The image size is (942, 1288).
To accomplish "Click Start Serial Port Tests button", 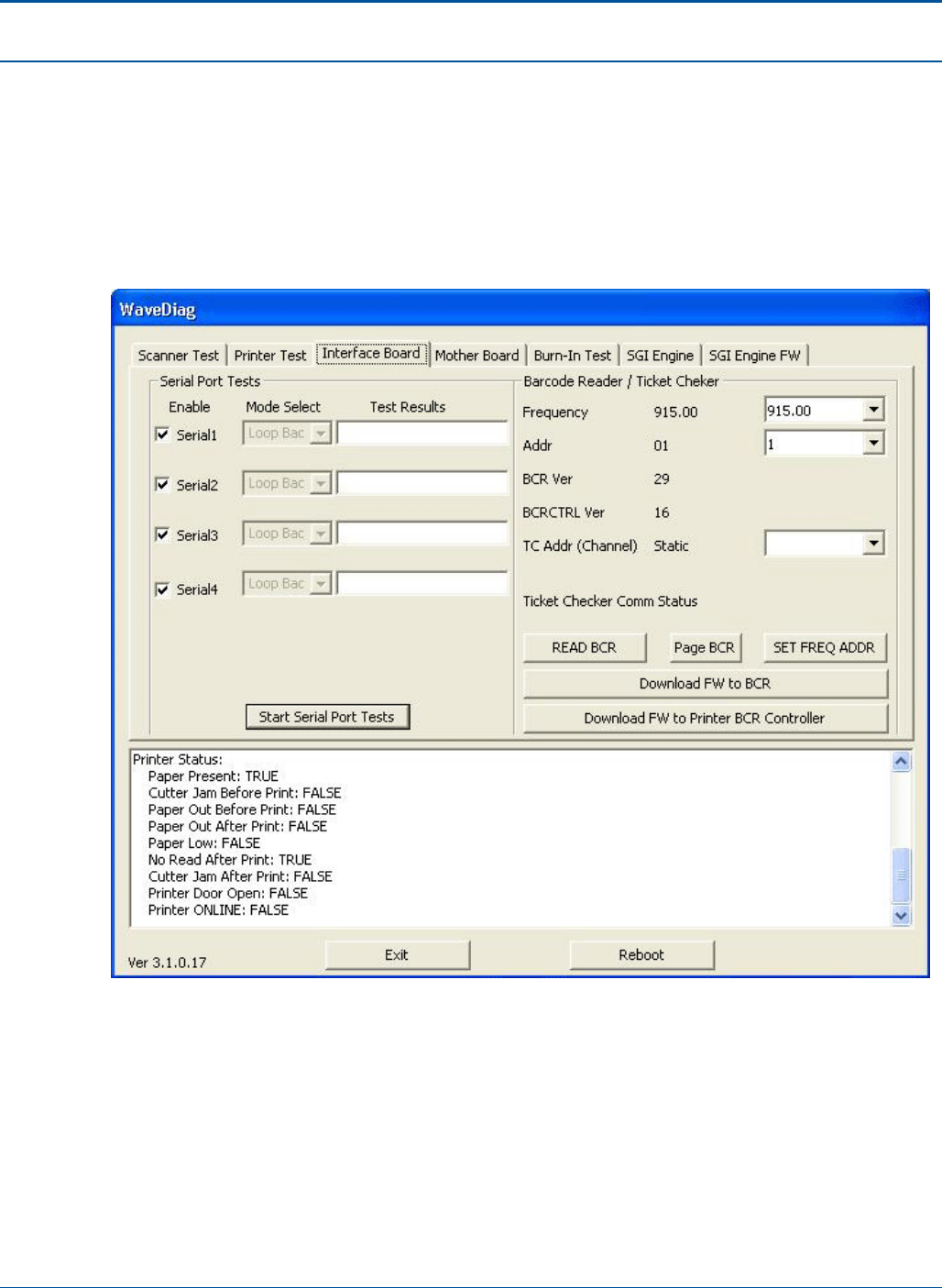I will (x=327, y=717).
